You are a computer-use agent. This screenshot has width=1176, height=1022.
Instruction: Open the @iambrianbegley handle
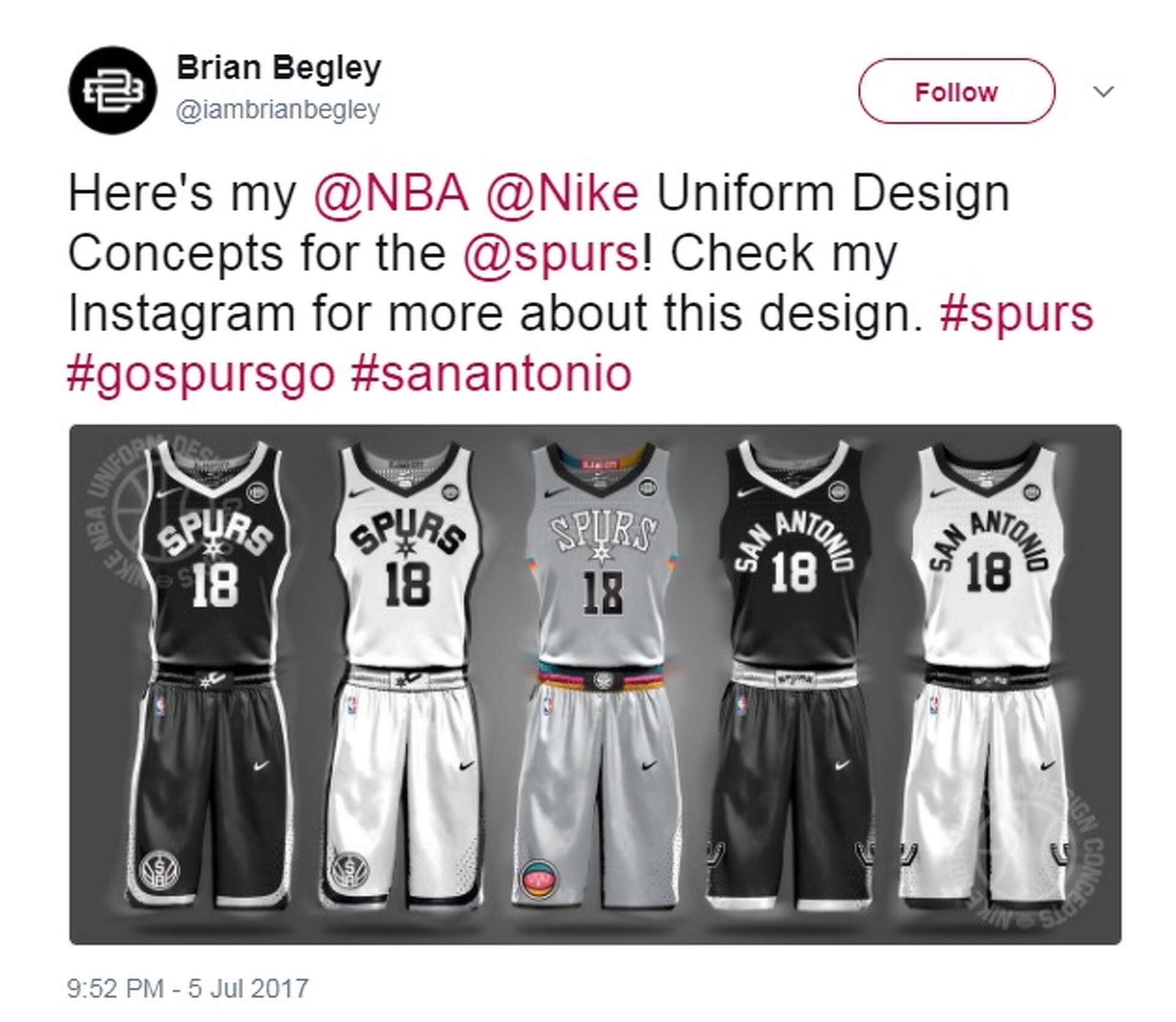(278, 110)
